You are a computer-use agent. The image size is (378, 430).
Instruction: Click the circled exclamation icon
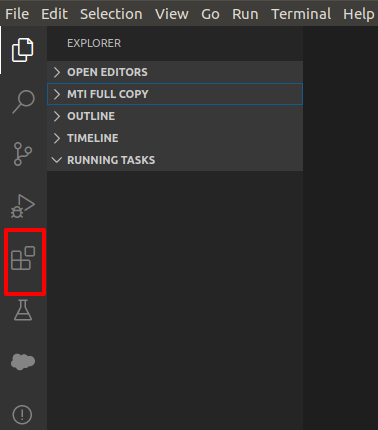[x=22, y=415]
